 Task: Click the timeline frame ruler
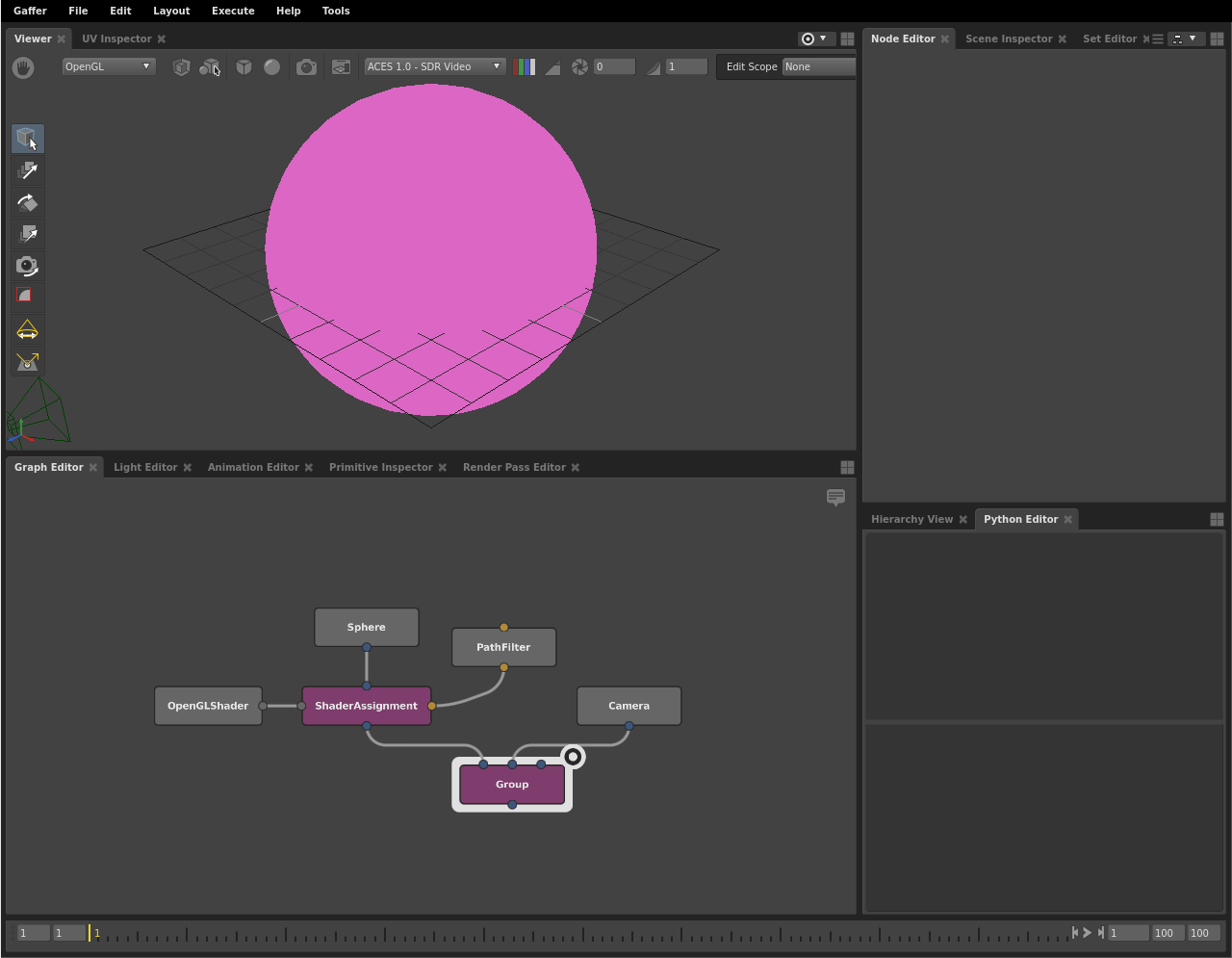pos(577,933)
